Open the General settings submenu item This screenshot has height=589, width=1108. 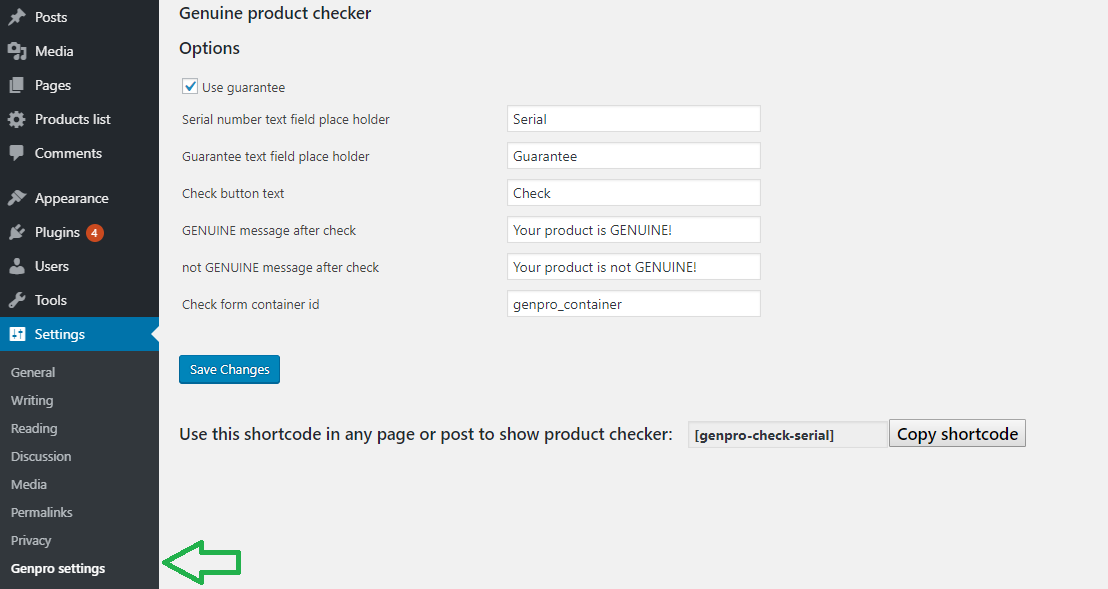[33, 372]
